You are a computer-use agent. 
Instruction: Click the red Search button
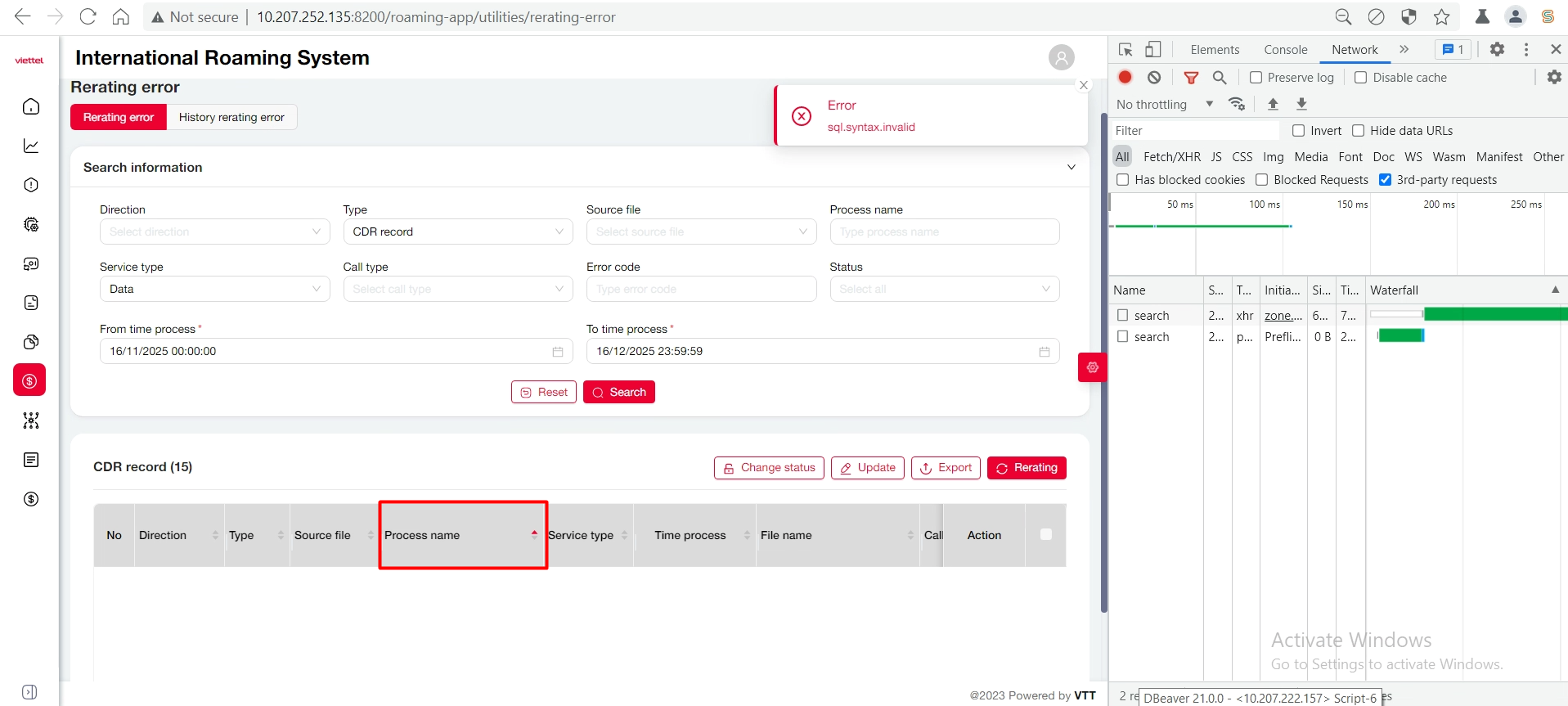pos(618,392)
